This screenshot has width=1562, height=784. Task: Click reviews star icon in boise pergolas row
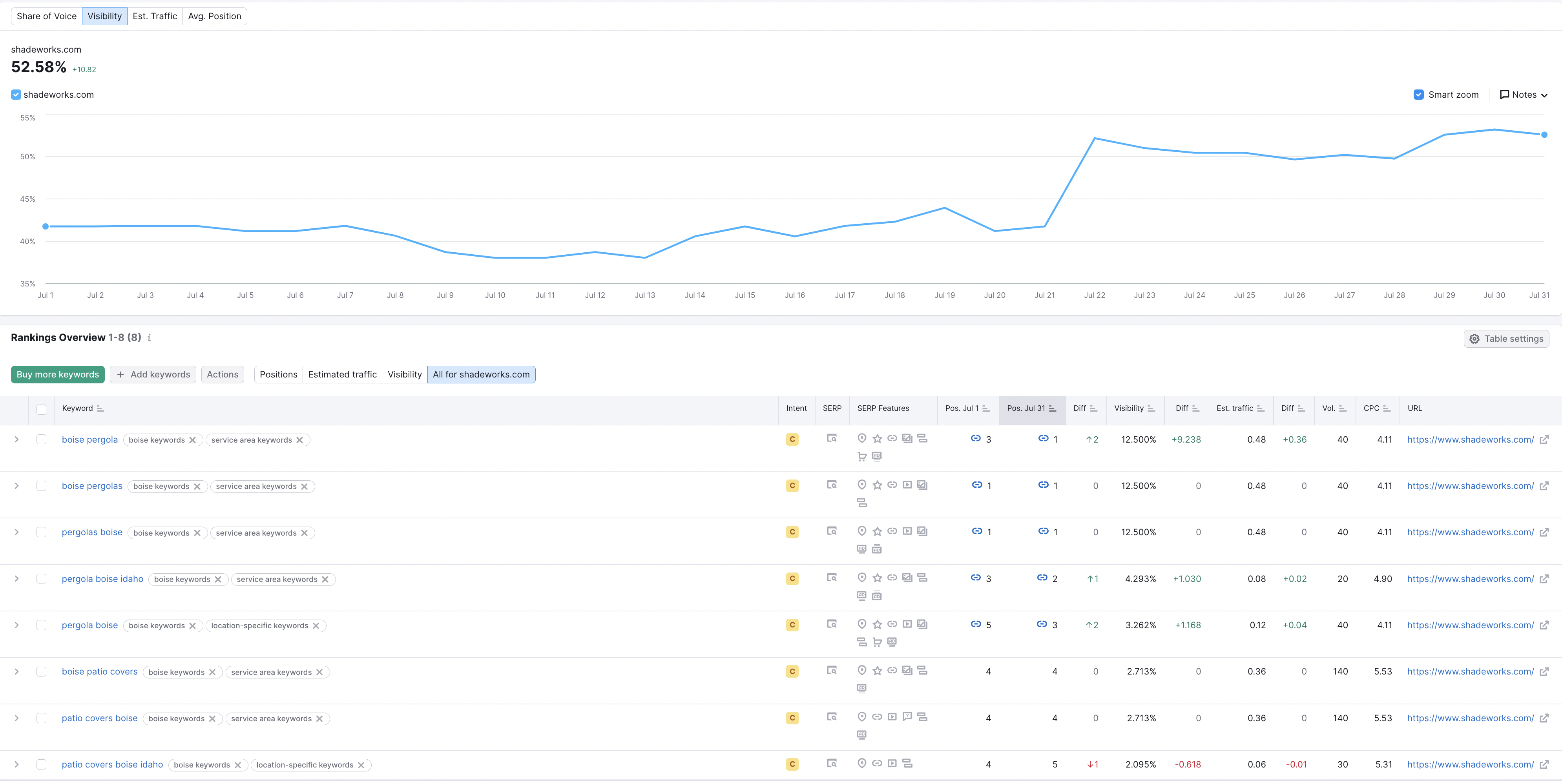pos(877,485)
